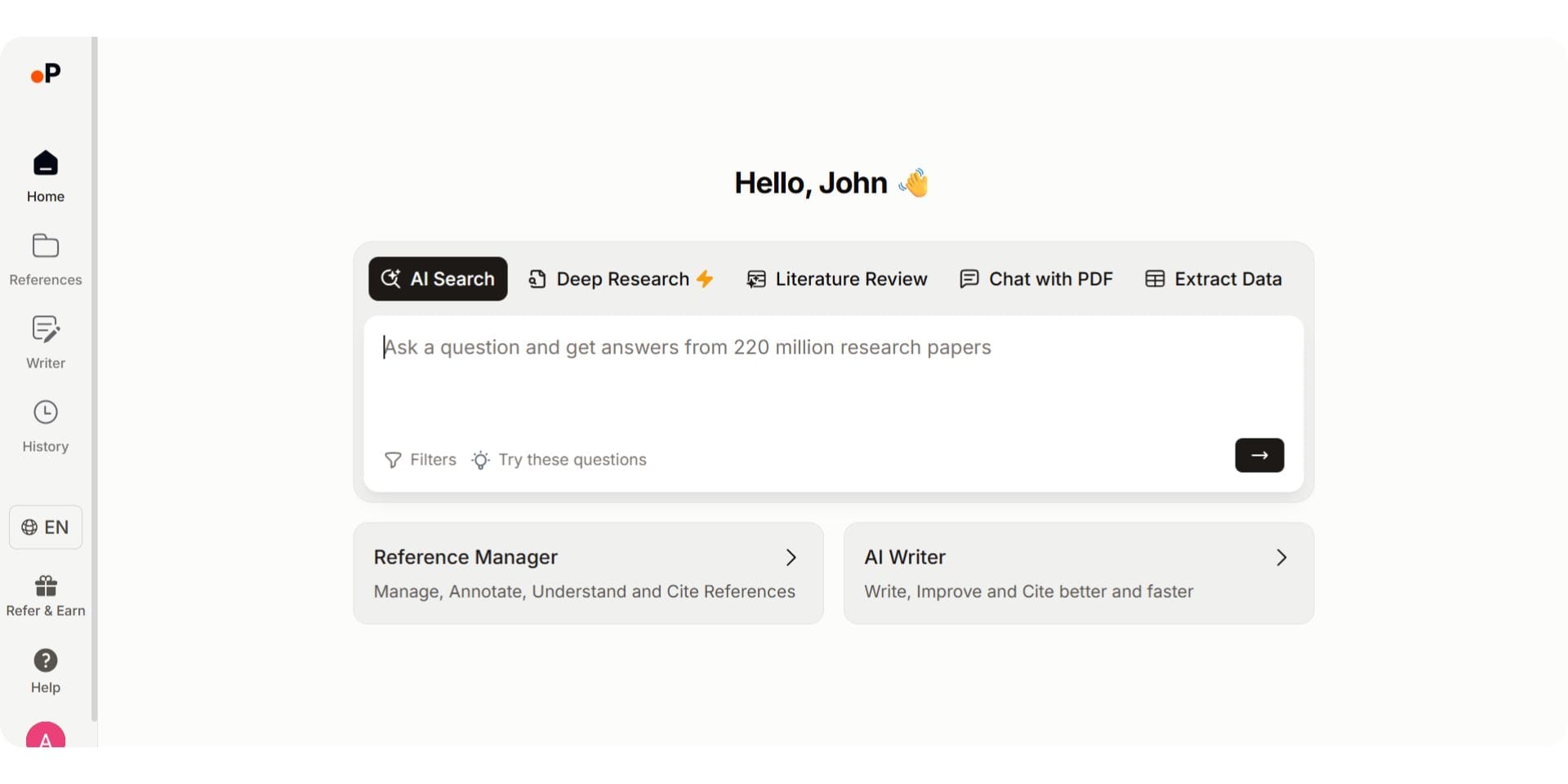Switch to the Literature Review tab
The image size is (1568, 784).
pos(837,279)
